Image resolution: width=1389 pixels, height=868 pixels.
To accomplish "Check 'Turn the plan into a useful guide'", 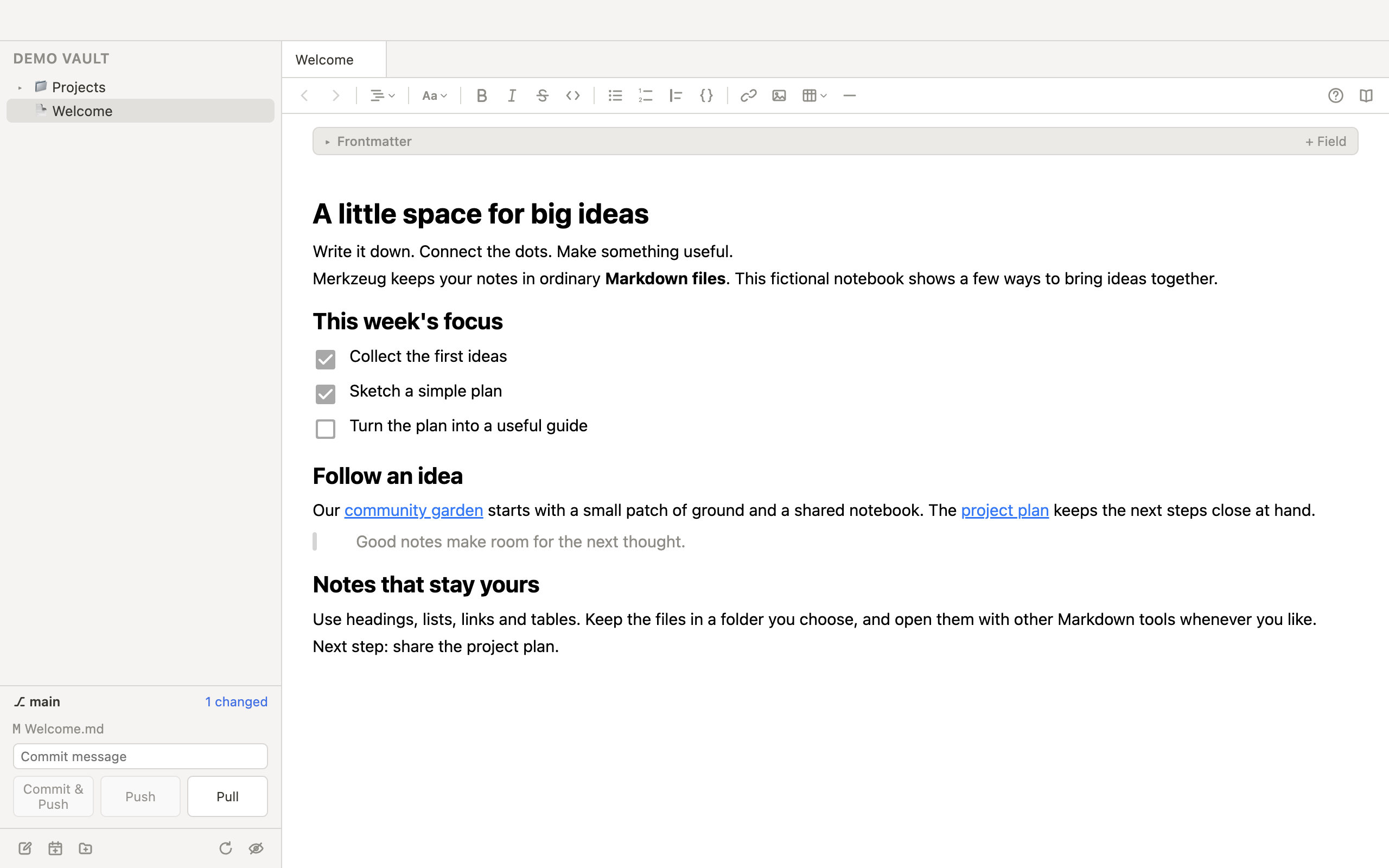I will (x=326, y=429).
